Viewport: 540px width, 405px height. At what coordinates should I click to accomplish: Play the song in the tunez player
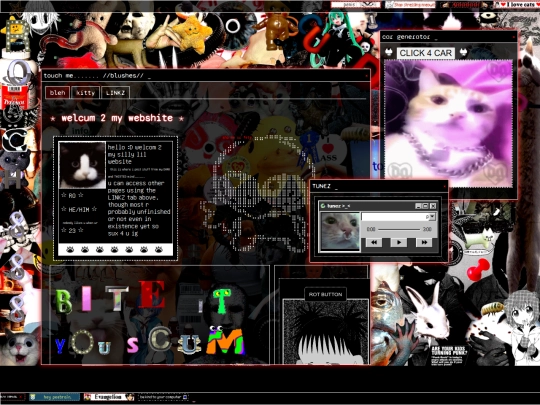point(399,242)
